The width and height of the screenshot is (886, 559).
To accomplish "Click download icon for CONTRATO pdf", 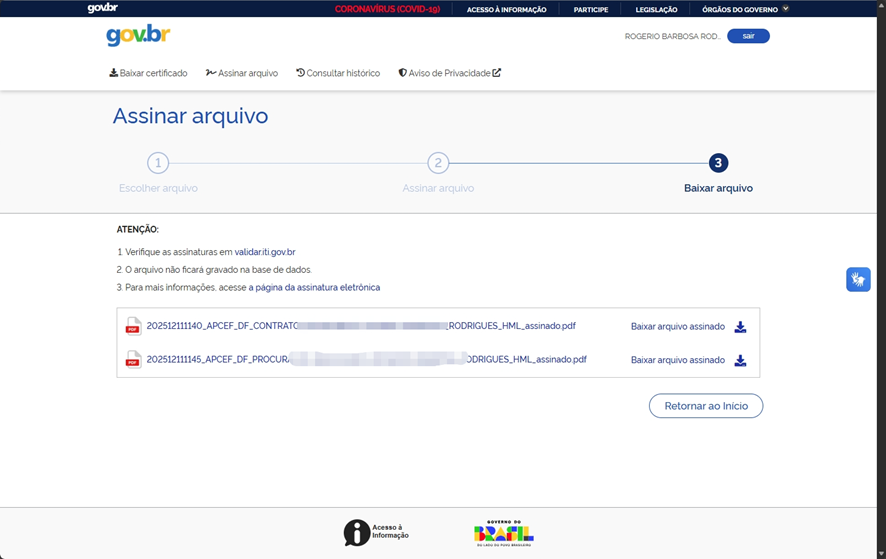I will [740, 327].
